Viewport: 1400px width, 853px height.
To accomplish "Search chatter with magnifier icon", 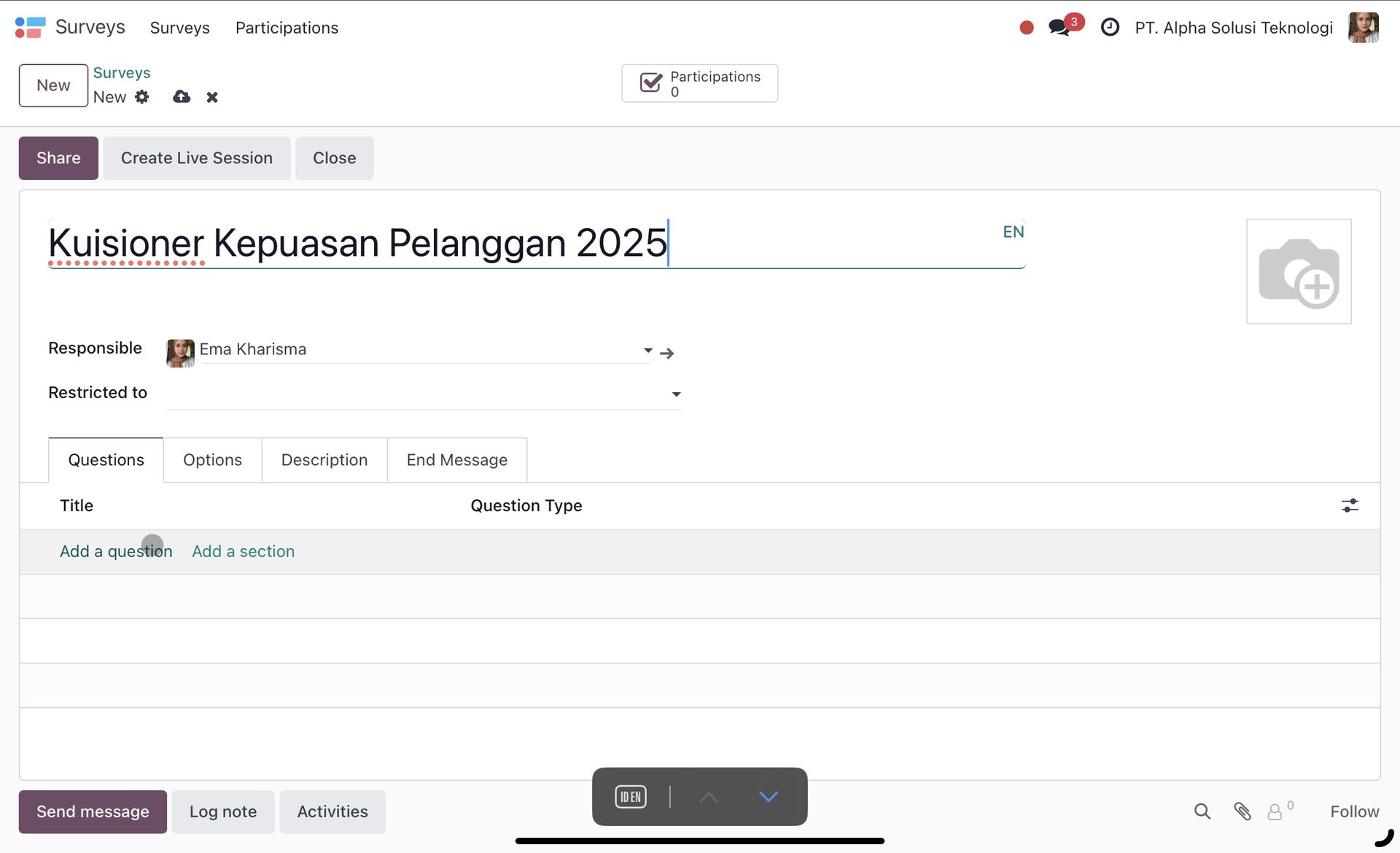I will pyautogui.click(x=1202, y=811).
